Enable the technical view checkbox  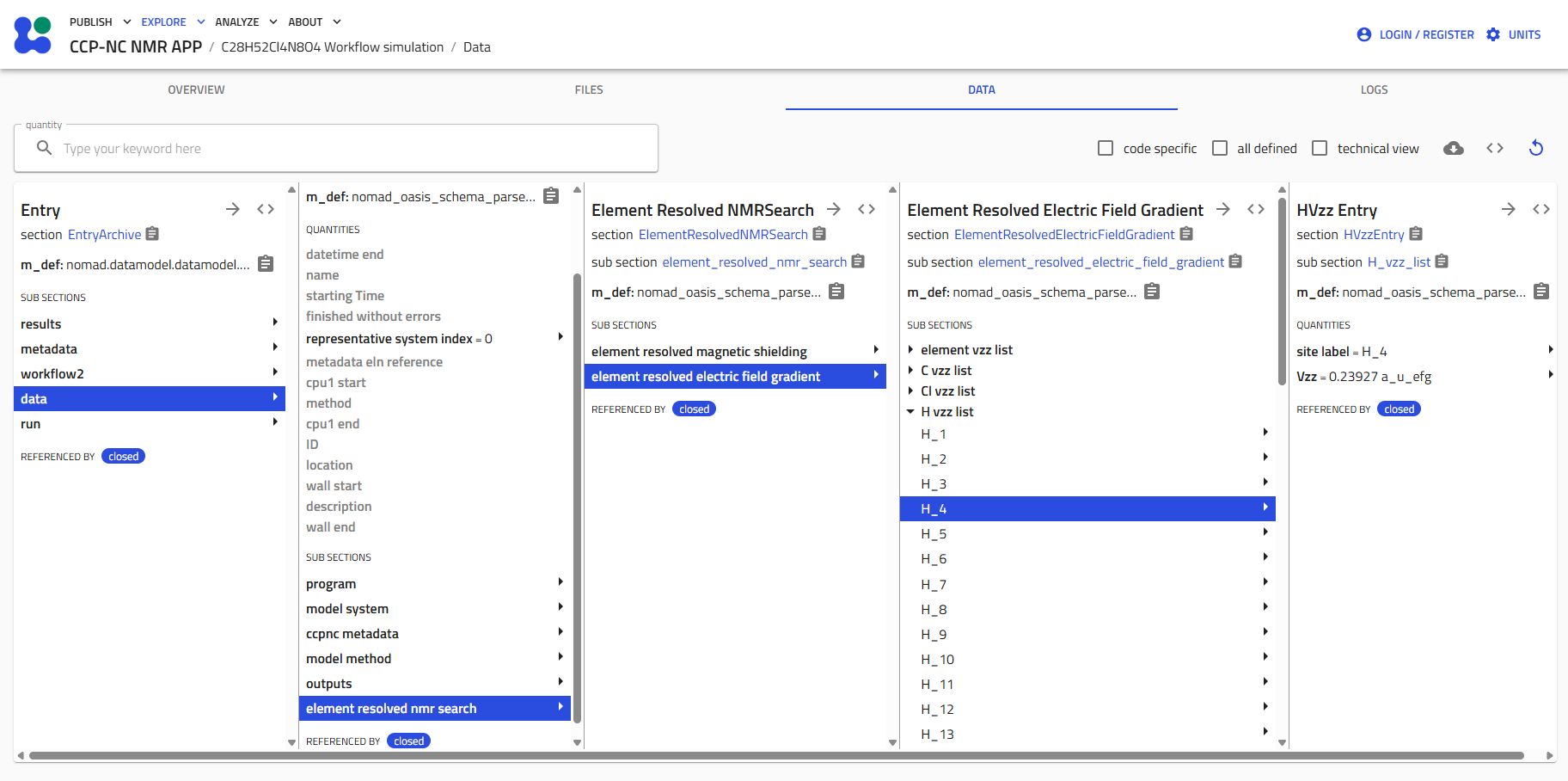[x=1320, y=148]
